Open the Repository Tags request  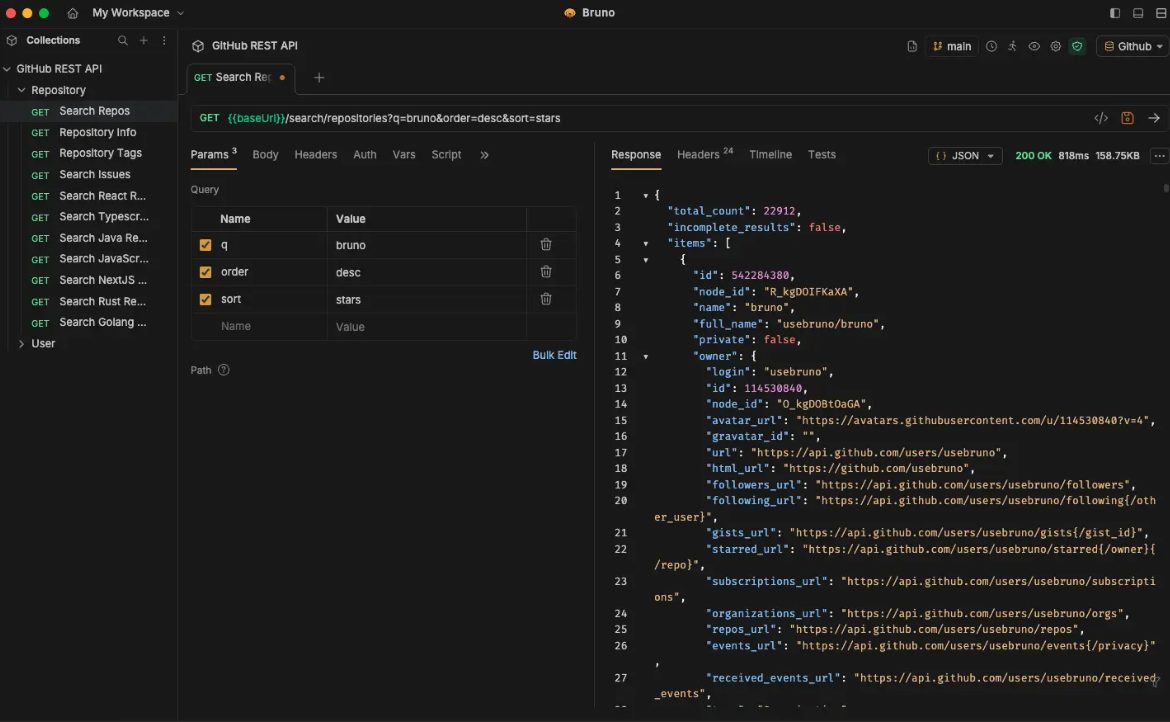pos(89,153)
